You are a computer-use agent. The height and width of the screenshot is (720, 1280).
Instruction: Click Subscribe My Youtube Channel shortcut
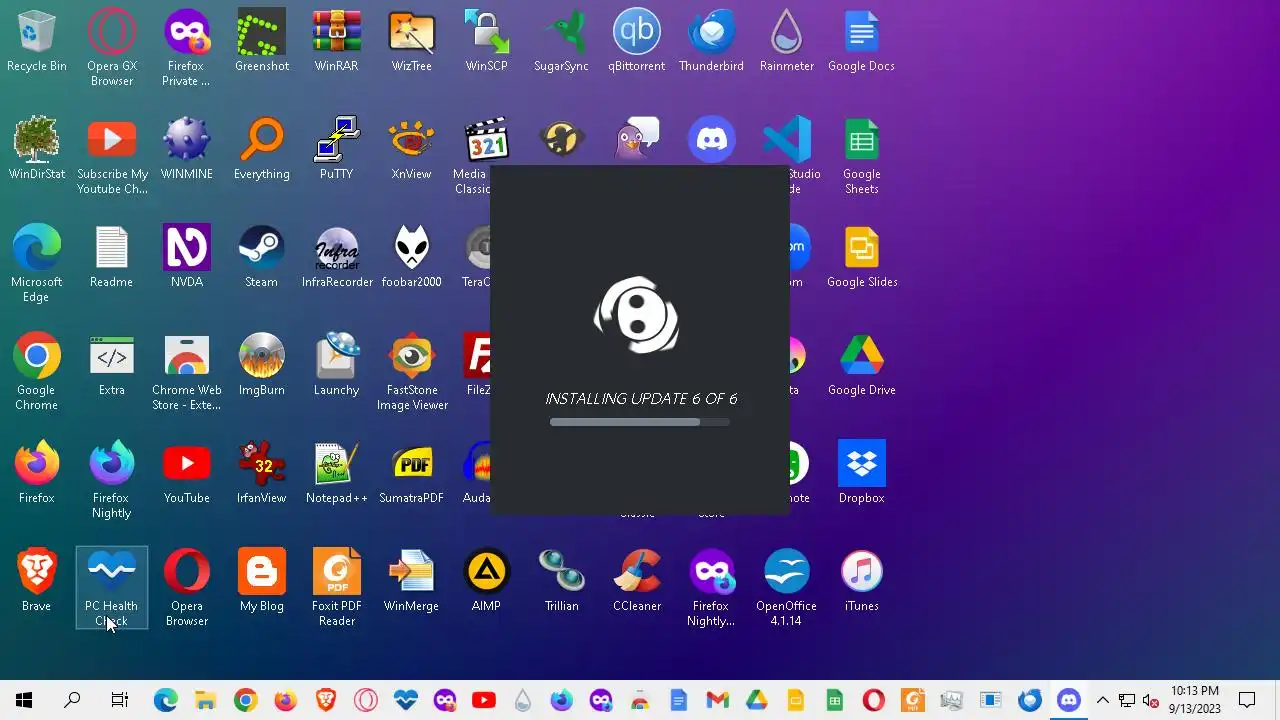pos(111,156)
